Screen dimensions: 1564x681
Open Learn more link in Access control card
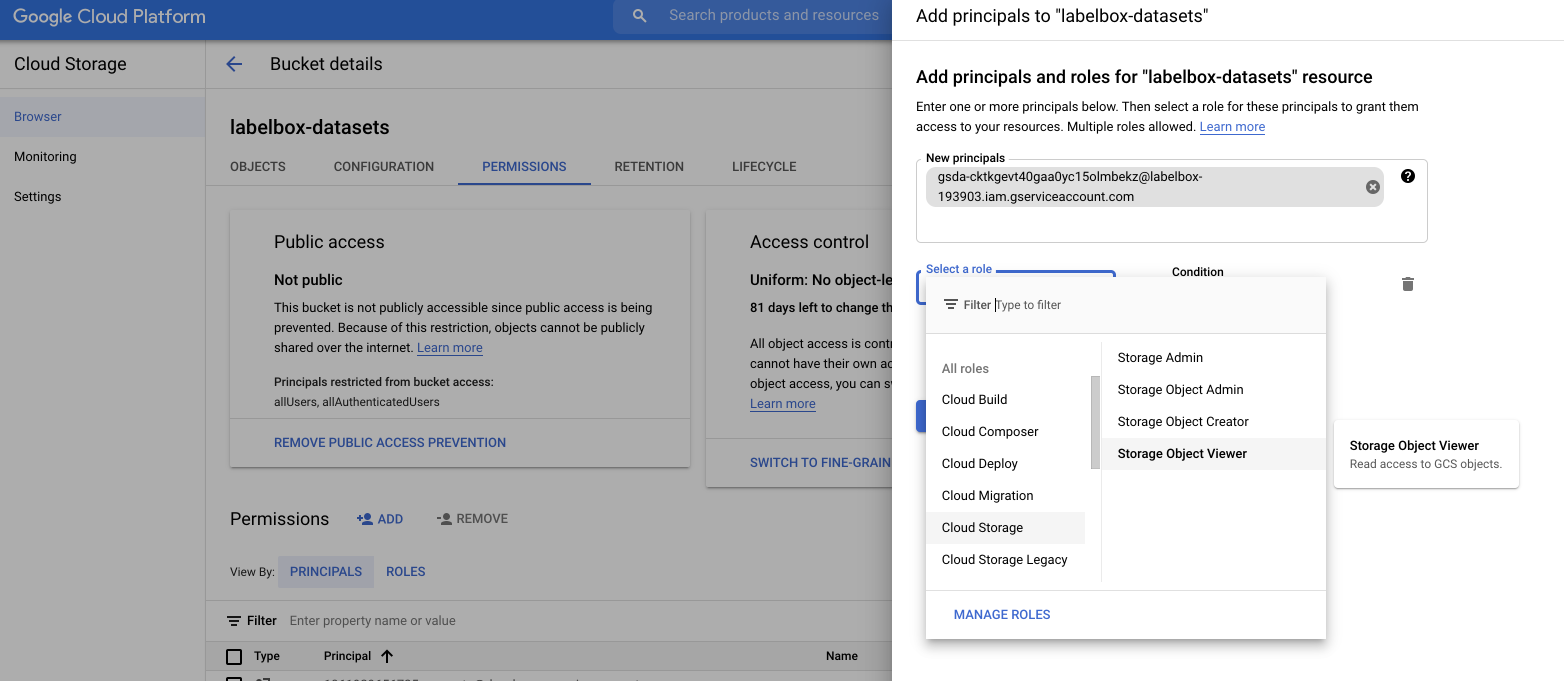point(783,404)
